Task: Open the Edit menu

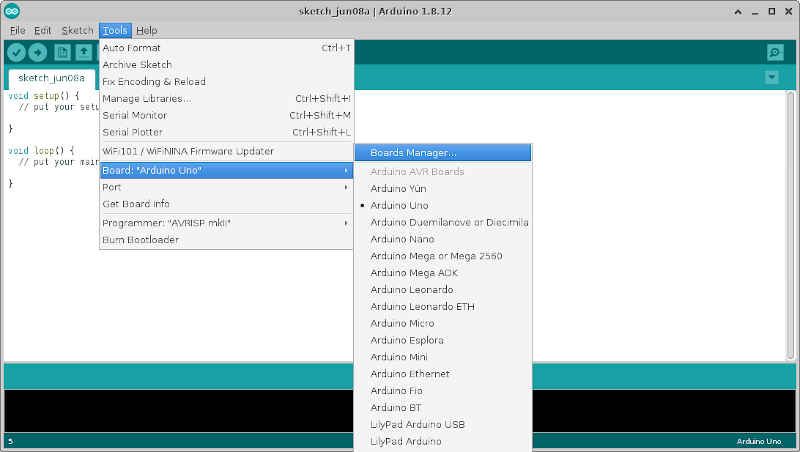Action: click(42, 31)
